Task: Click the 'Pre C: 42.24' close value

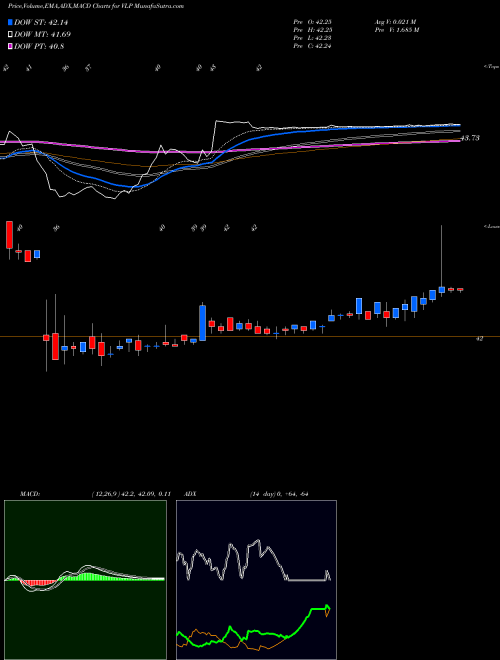Action: [x=312, y=46]
